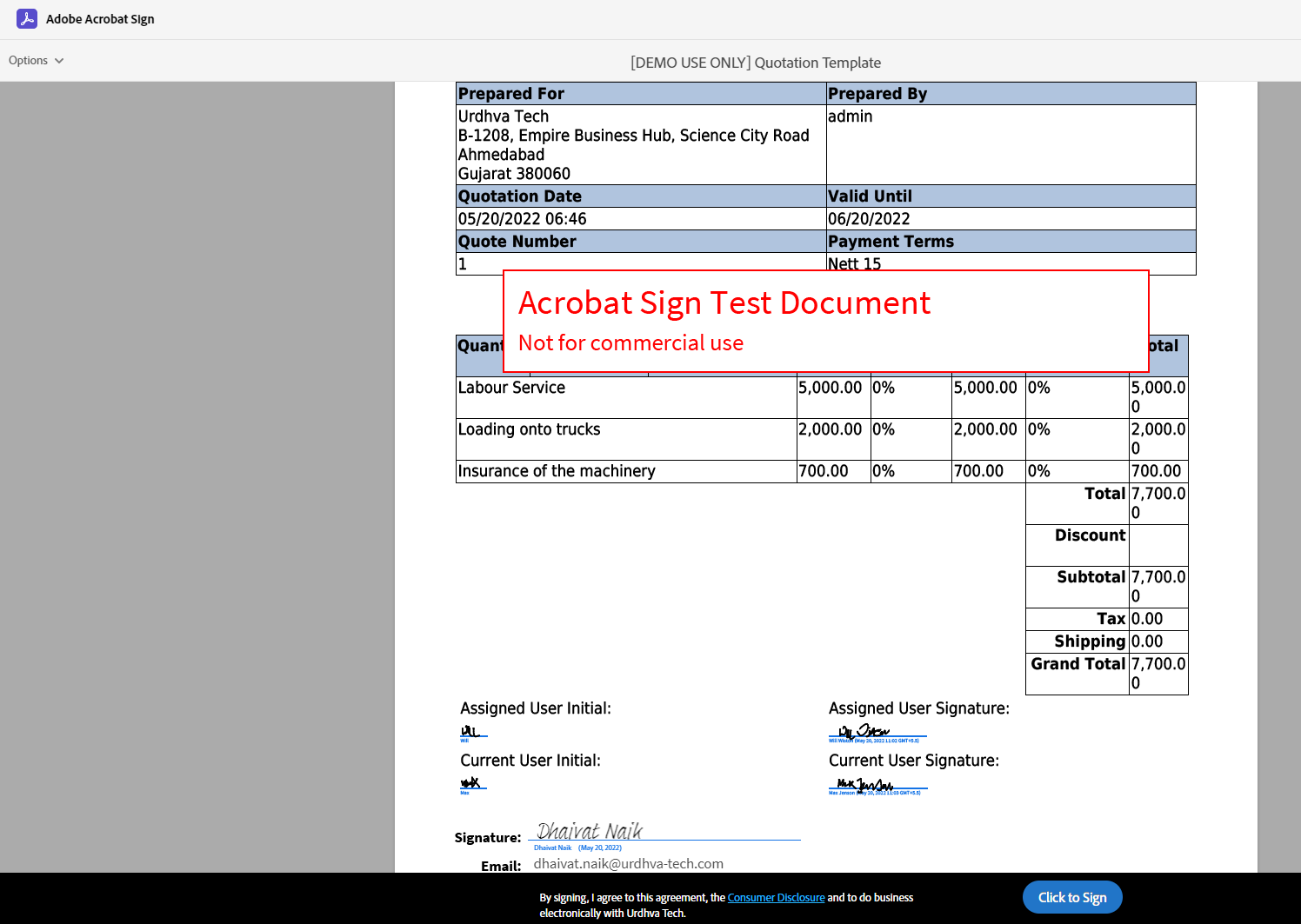Select the Prepared By header cell
Screen dimensions: 1301x924
coord(1011,94)
